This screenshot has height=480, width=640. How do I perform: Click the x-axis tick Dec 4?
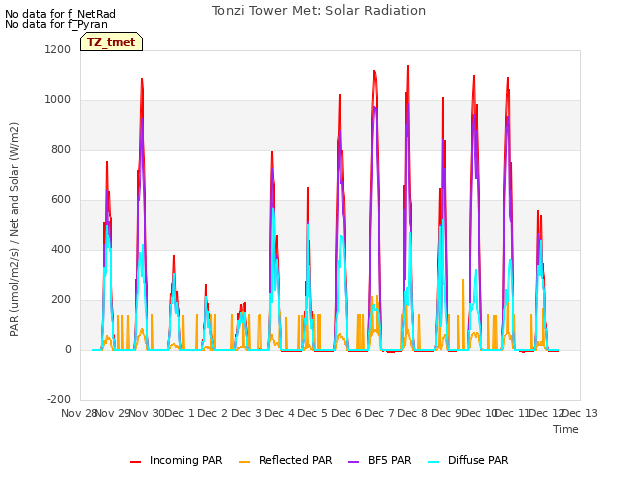point(279,413)
